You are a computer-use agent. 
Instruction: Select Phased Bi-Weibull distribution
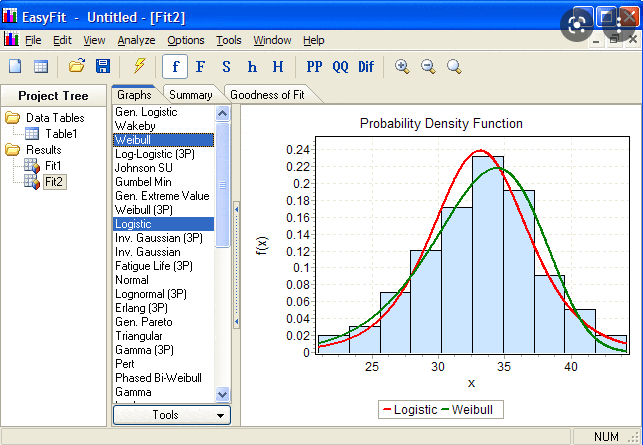[163, 378]
